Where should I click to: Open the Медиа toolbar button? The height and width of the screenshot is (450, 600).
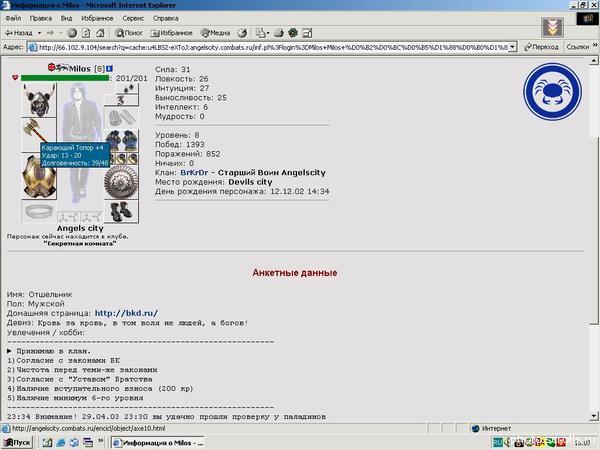point(215,33)
